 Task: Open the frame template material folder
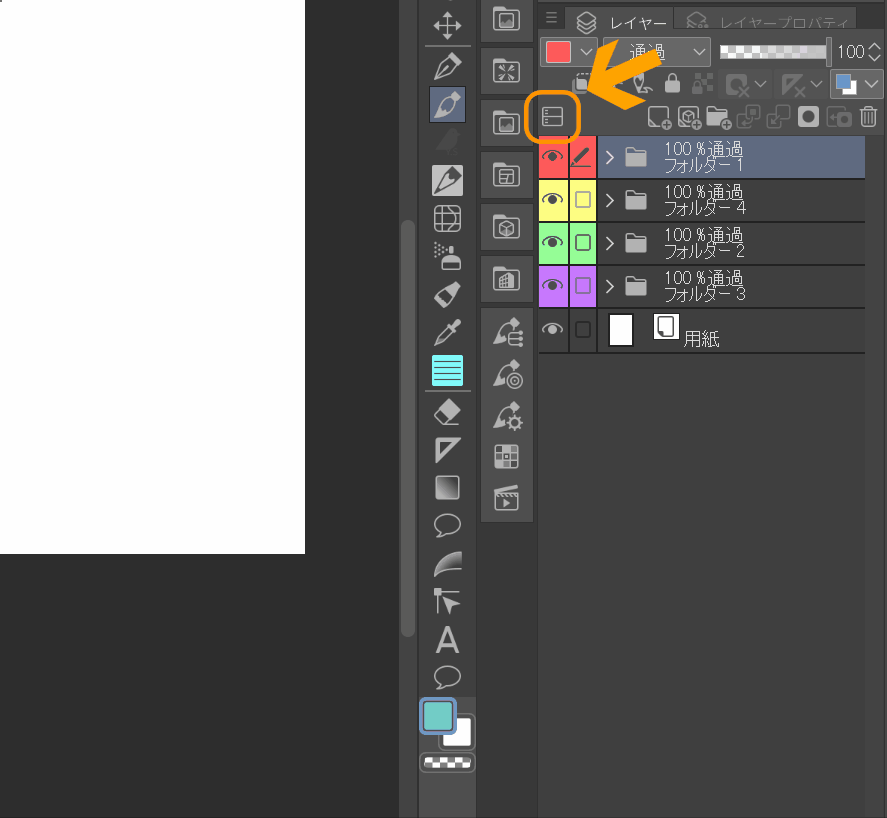[506, 175]
